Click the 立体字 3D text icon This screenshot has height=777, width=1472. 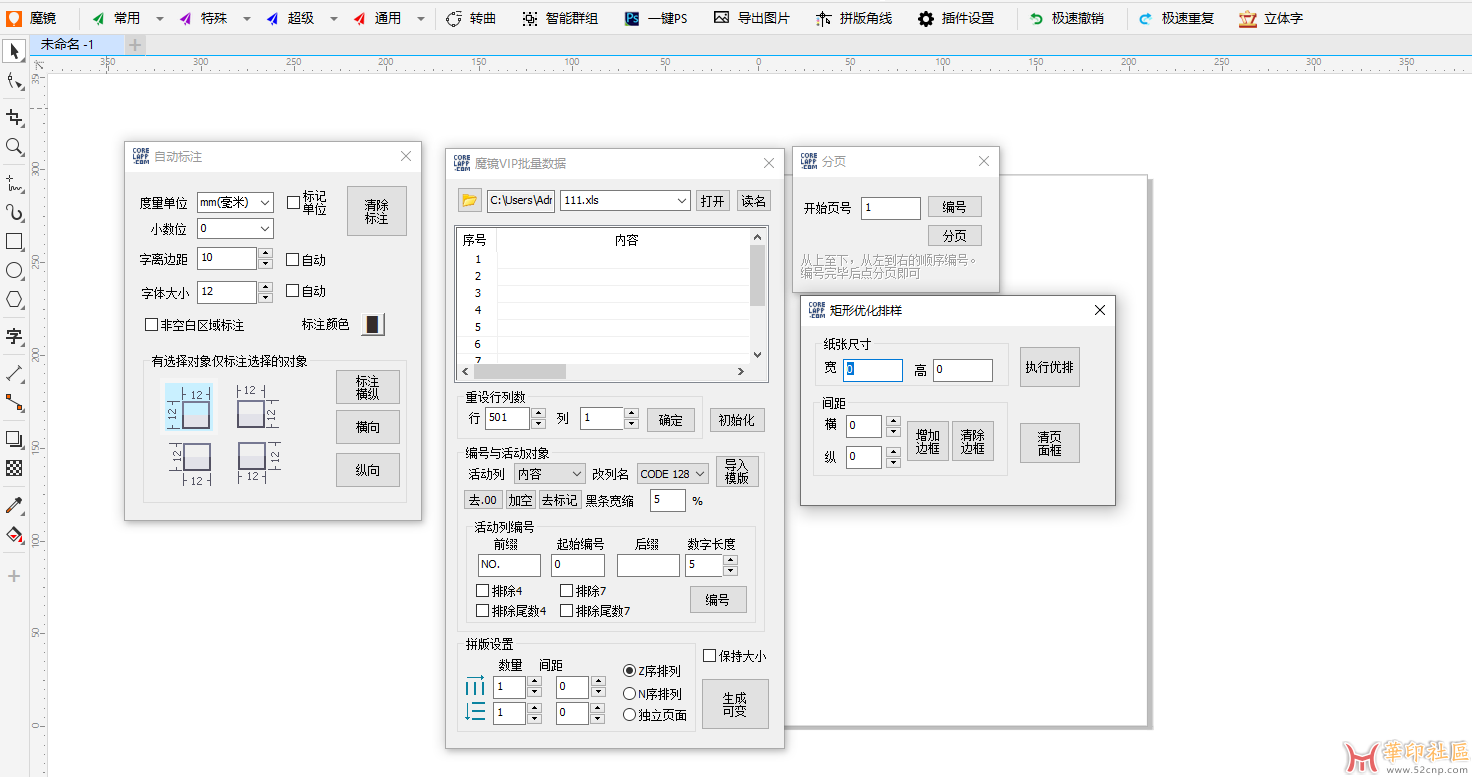click(1247, 18)
